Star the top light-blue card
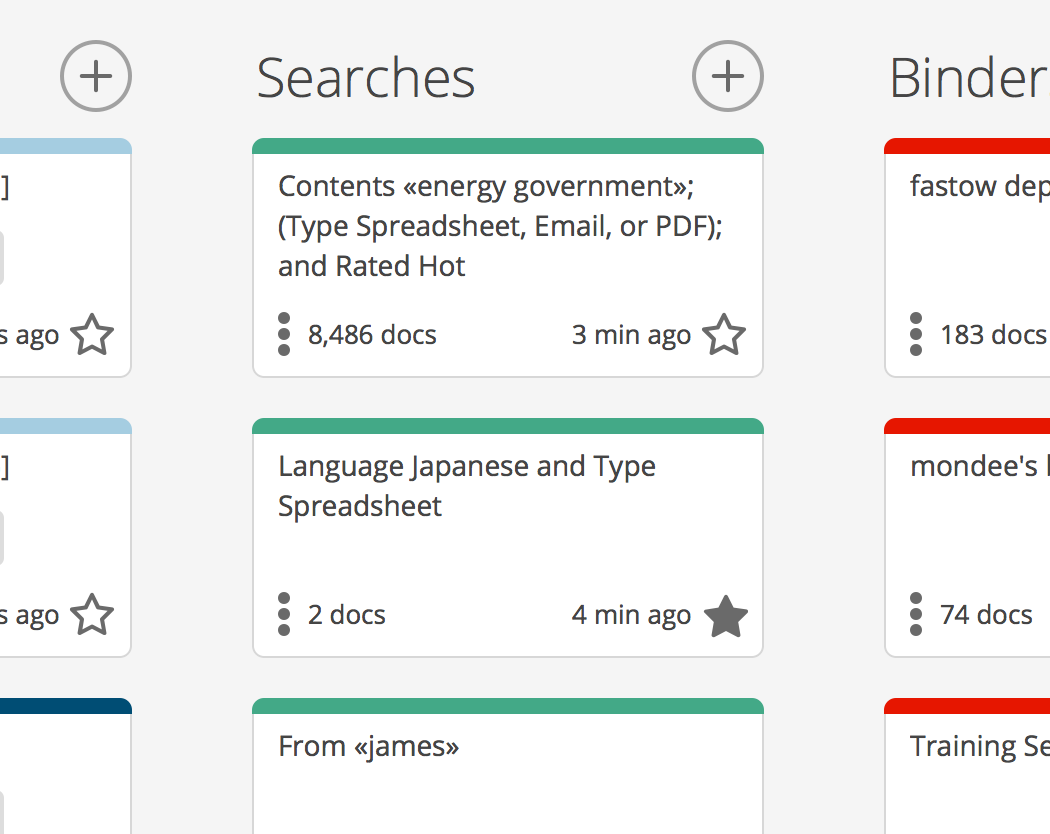Screen dimensions: 1050x834 coord(92,334)
